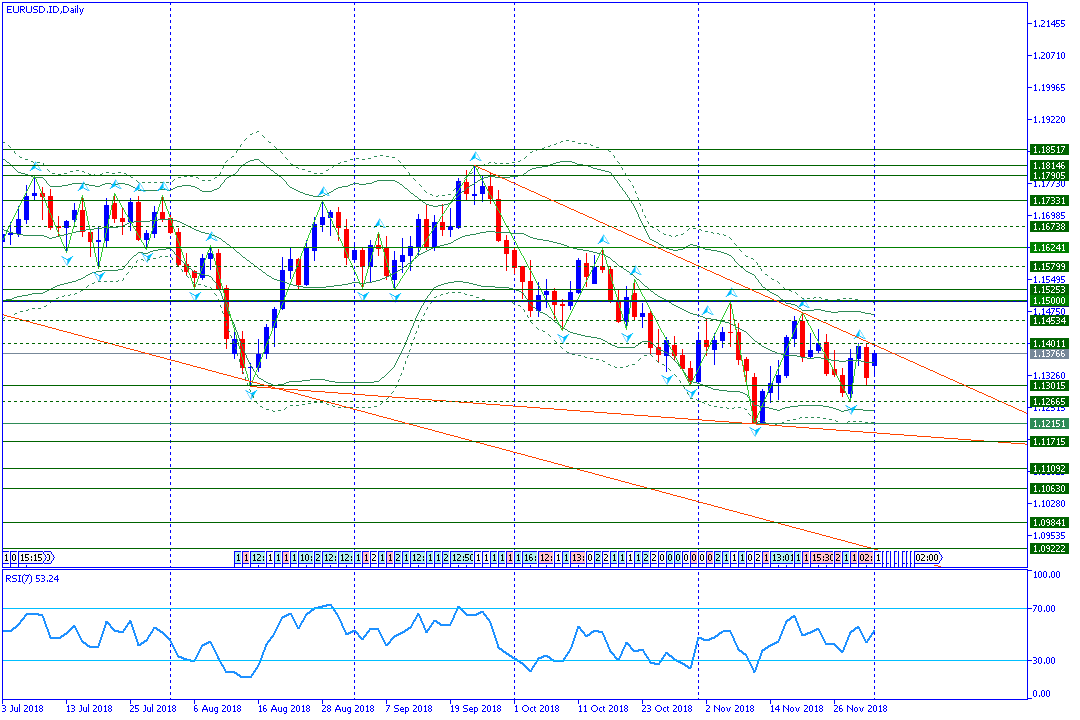Click the up fractal arrow at September peak
Viewport: 1080px width, 720px height.
(475, 157)
